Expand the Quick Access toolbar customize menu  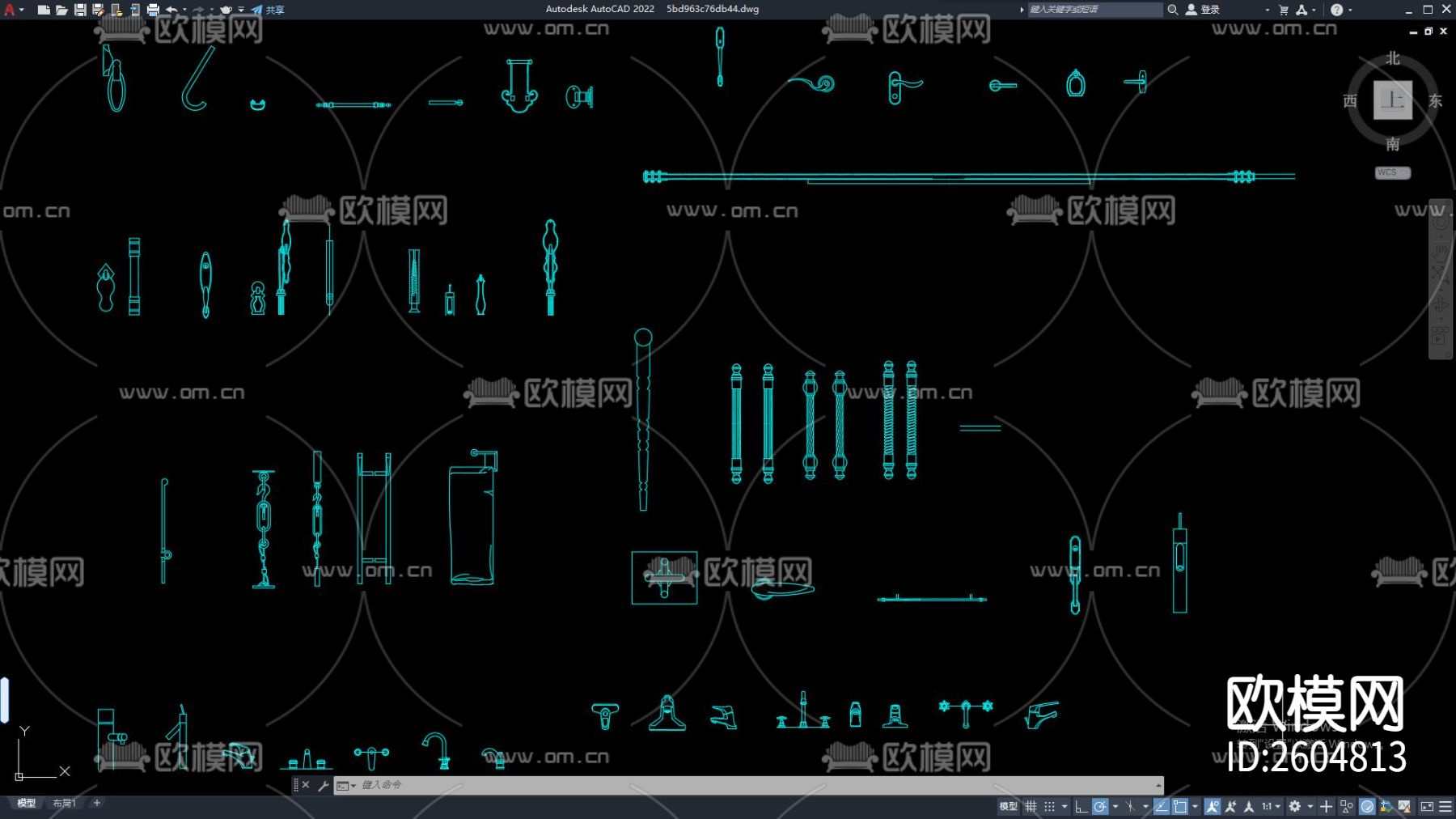tap(241, 10)
